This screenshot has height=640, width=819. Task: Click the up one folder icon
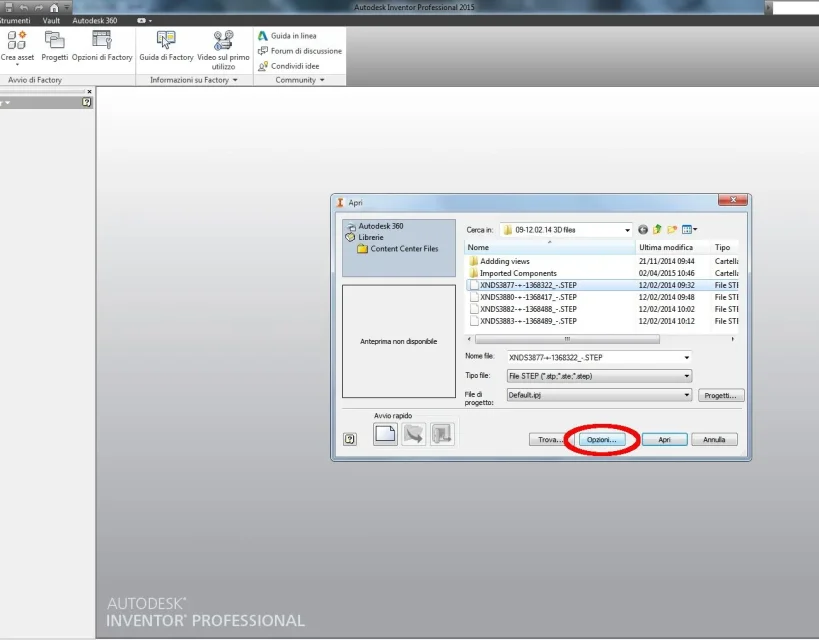pyautogui.click(x=657, y=229)
